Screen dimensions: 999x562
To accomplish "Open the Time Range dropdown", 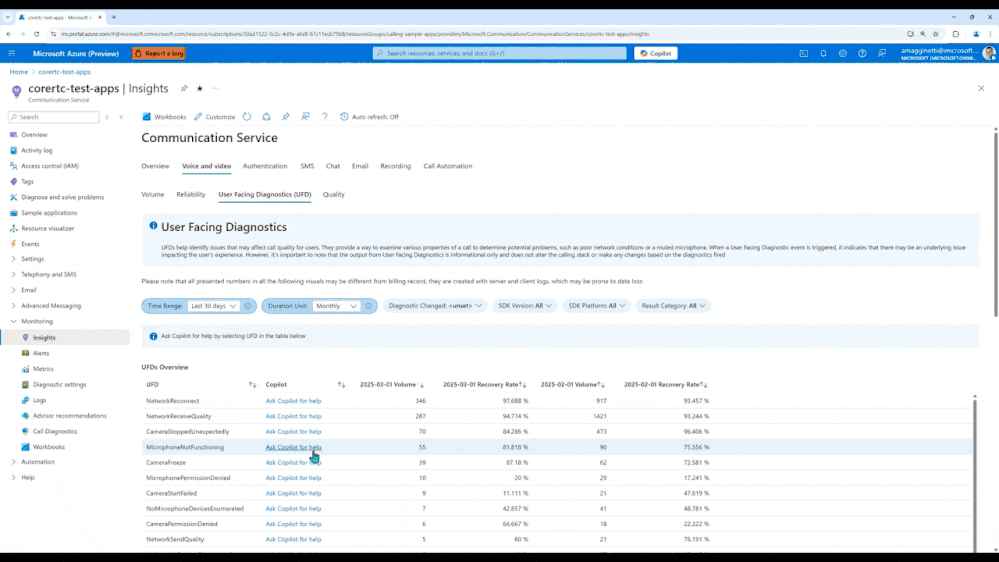I will click(x=213, y=306).
